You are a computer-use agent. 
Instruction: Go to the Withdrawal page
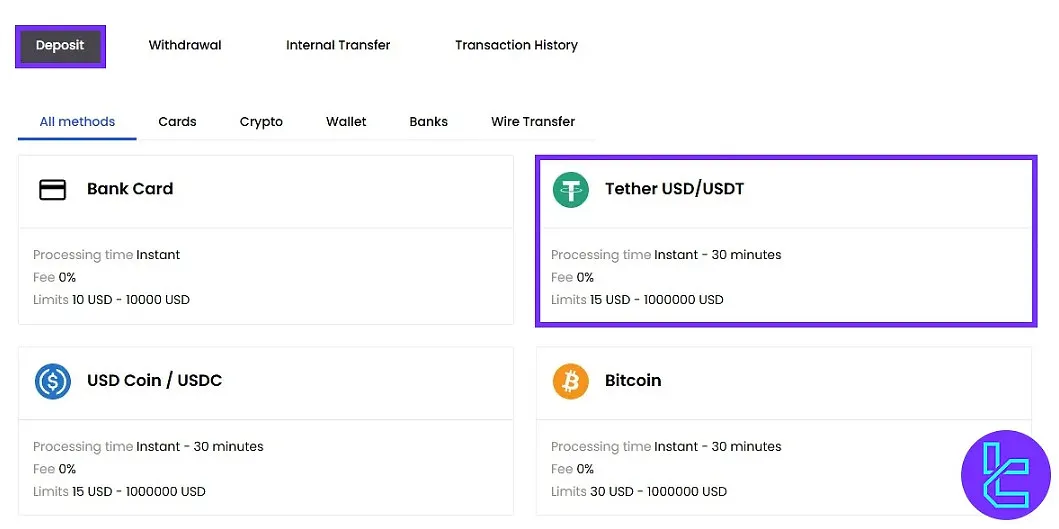(x=185, y=45)
